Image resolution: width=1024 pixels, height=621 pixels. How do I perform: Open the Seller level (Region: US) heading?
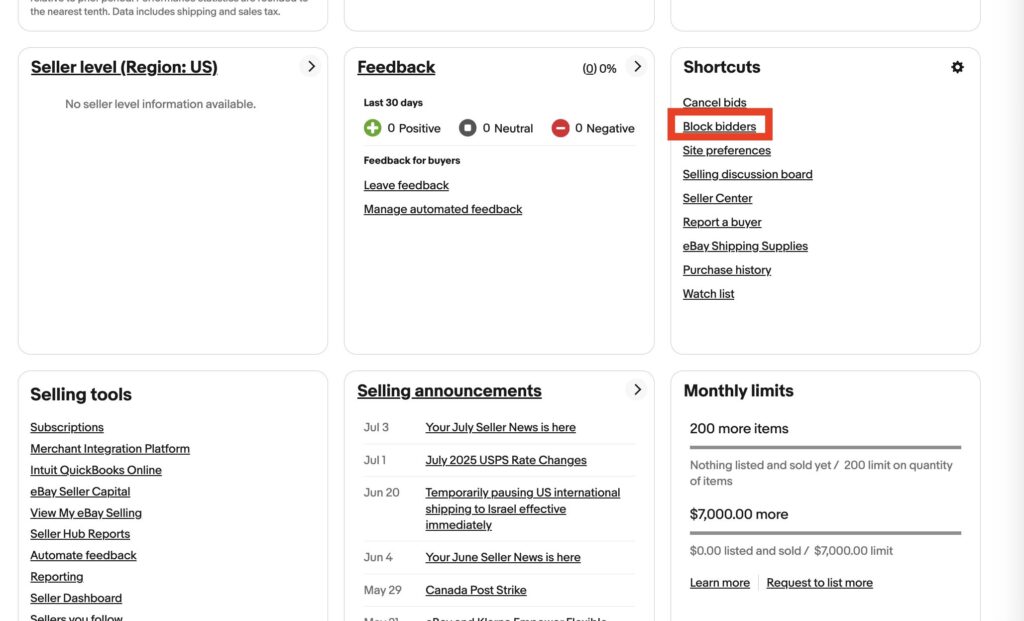point(124,67)
